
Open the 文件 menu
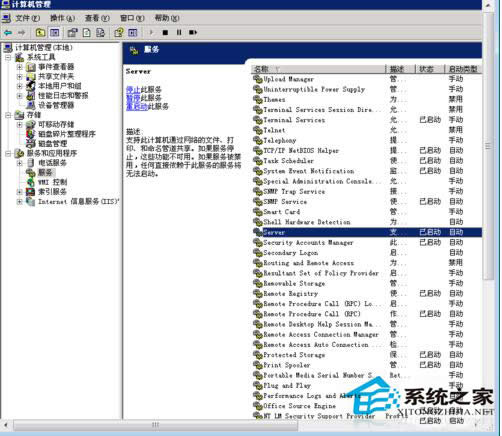click(x=27, y=18)
